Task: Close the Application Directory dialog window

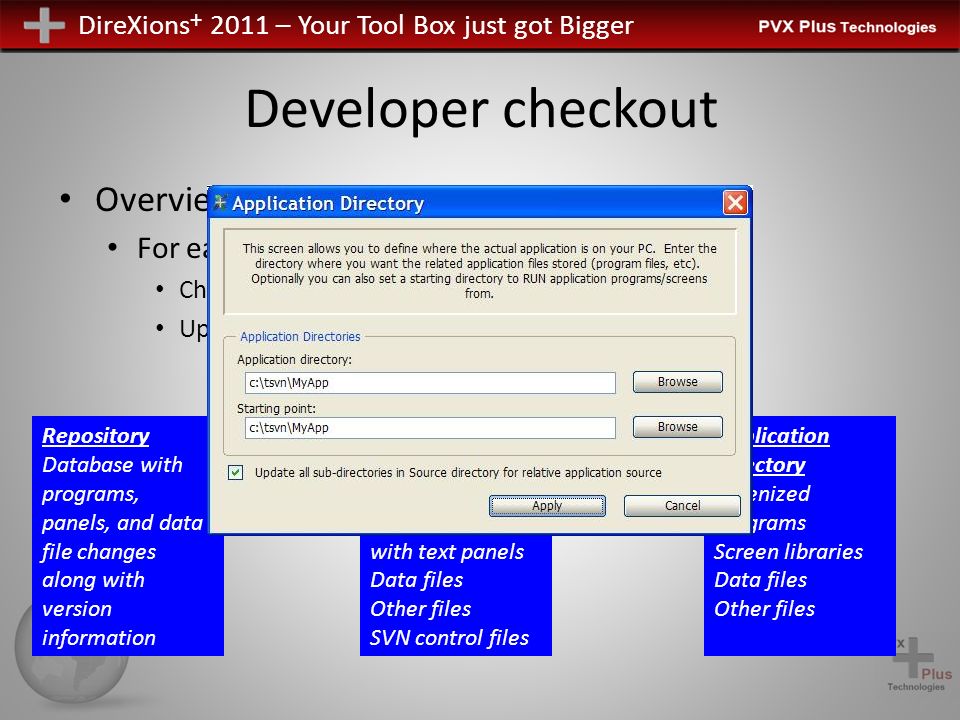Action: tap(735, 203)
